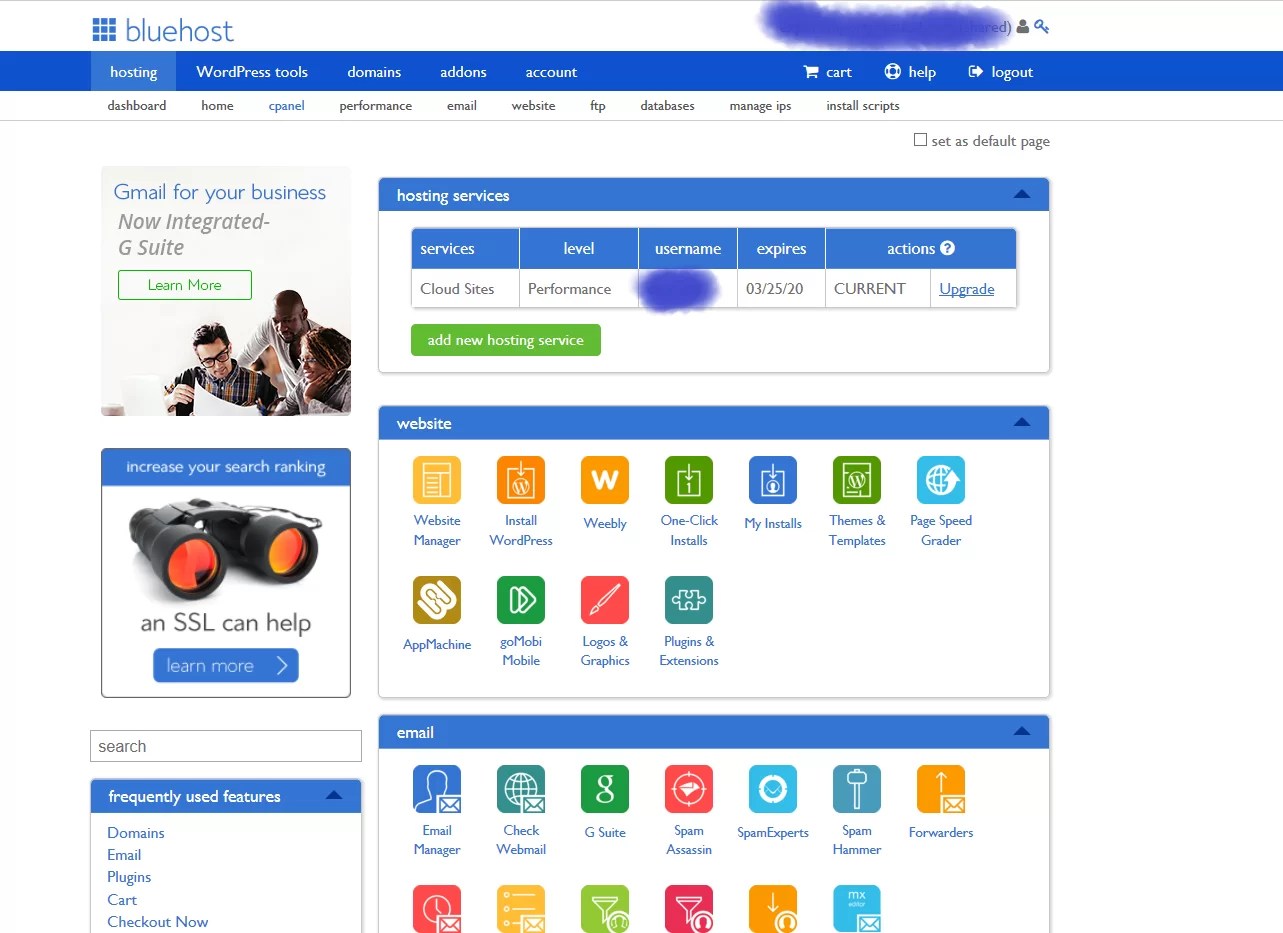Click learn more on the SSL banner
Viewport: 1283px width, 933px height.
pyautogui.click(x=226, y=666)
